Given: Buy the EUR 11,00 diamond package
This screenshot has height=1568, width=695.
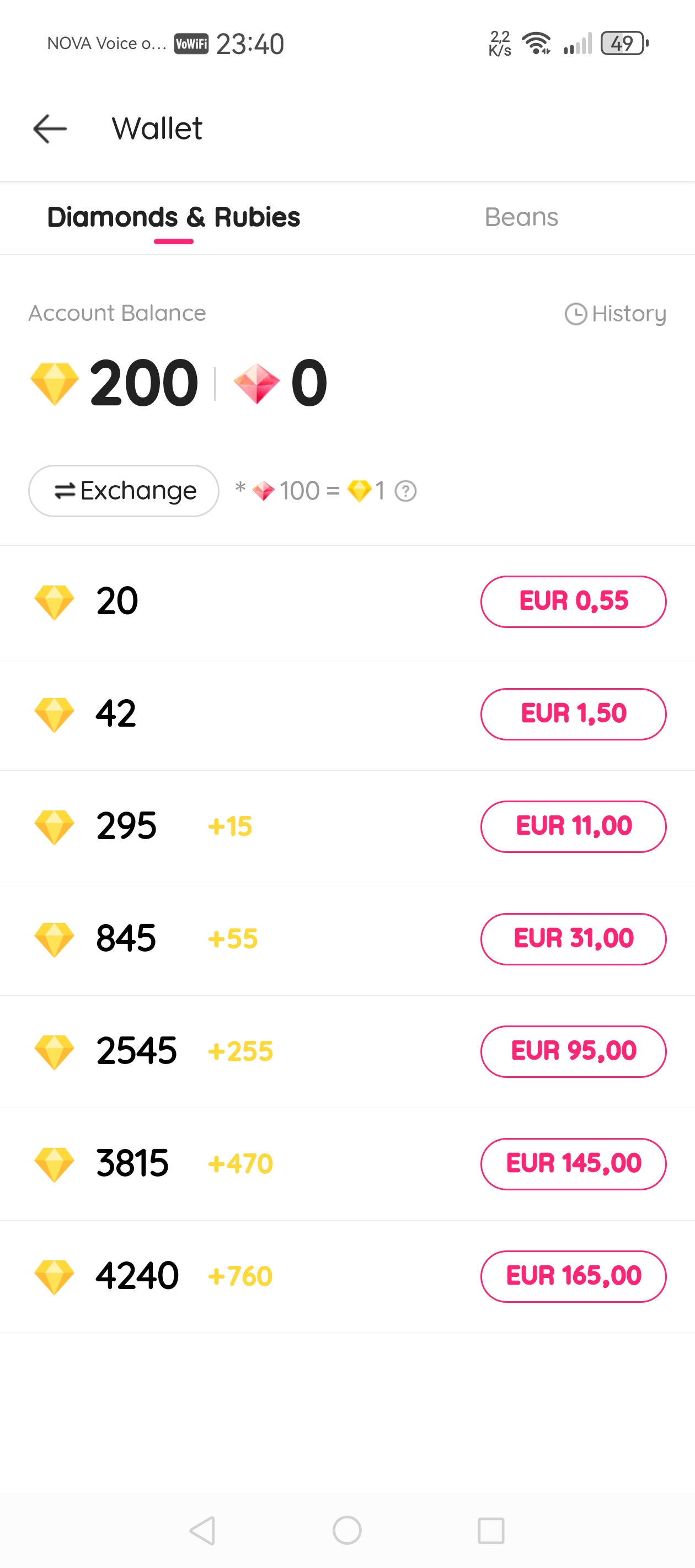Looking at the screenshot, I should point(573,826).
